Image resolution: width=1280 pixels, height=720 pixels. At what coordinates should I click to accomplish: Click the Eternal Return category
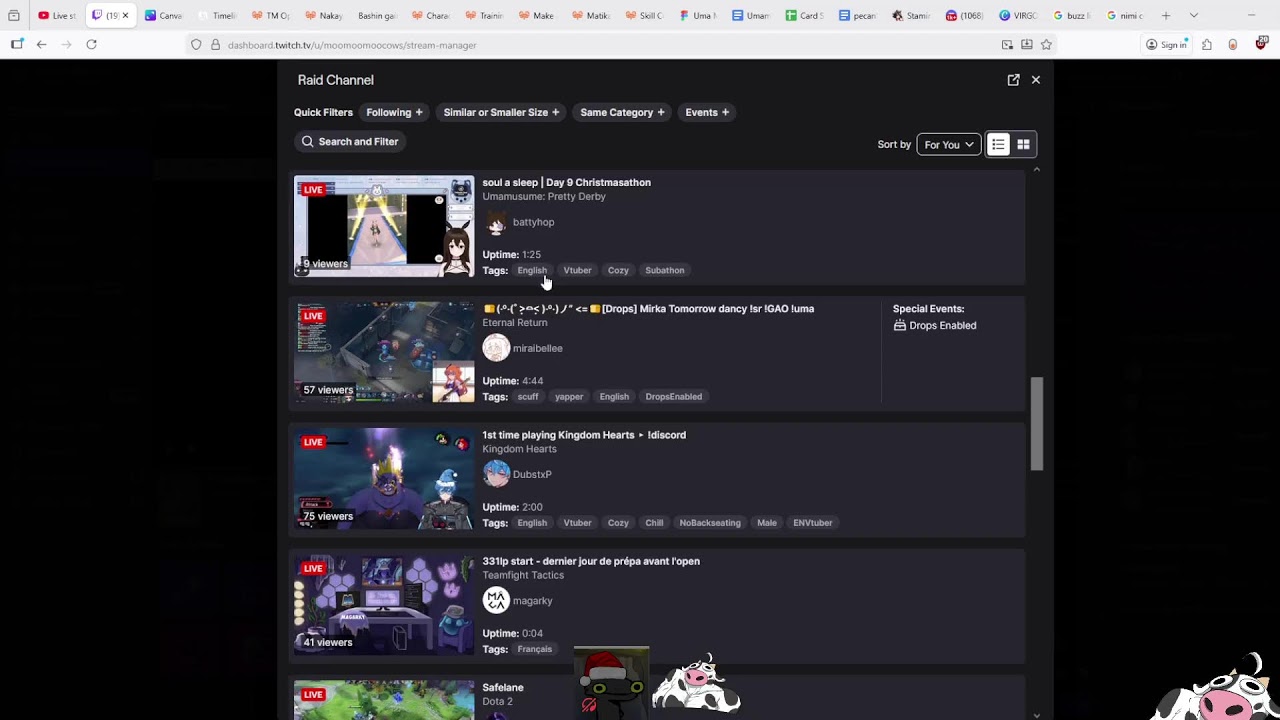(x=515, y=323)
